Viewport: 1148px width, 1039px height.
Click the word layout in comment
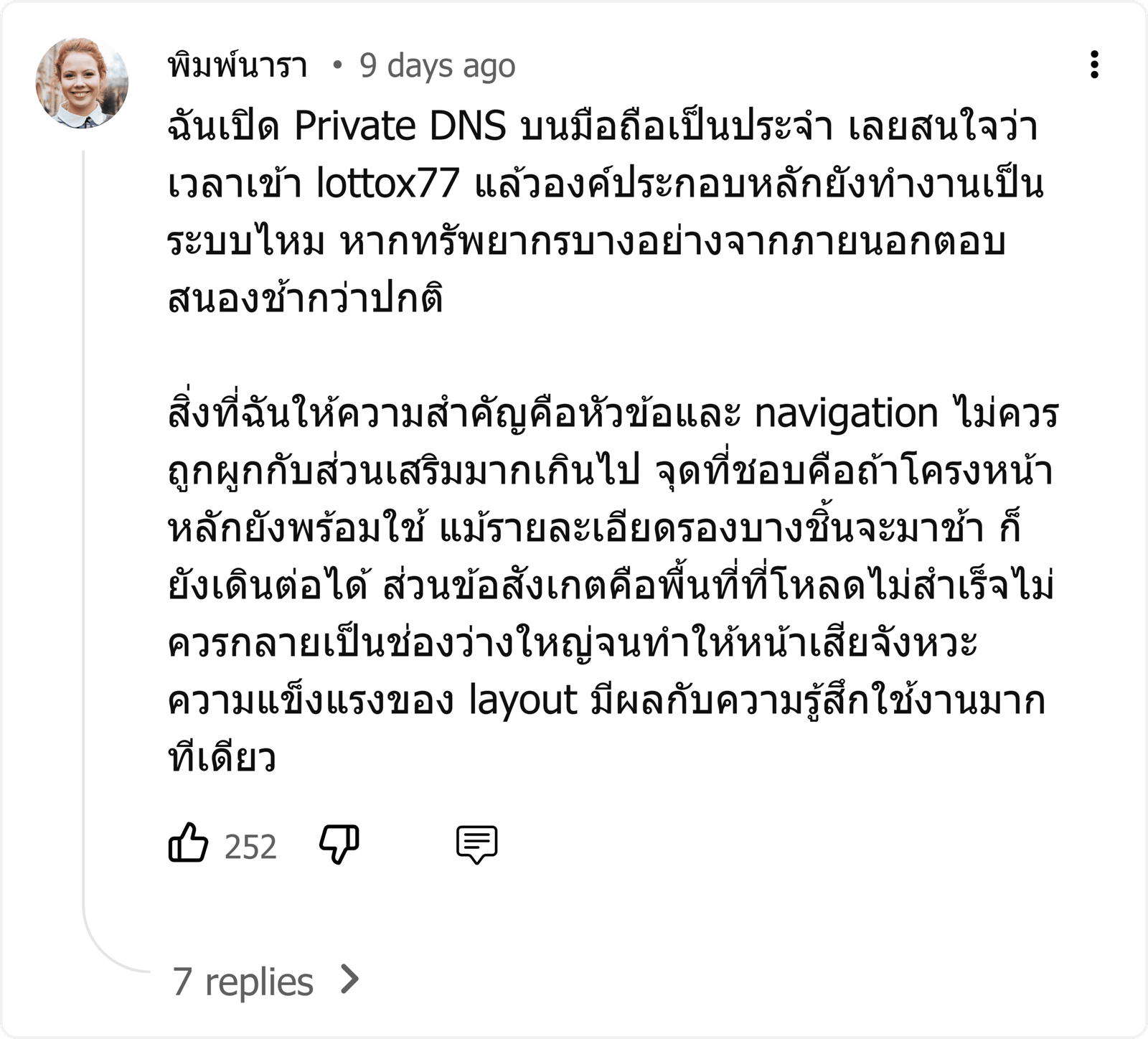pyautogui.click(x=523, y=700)
